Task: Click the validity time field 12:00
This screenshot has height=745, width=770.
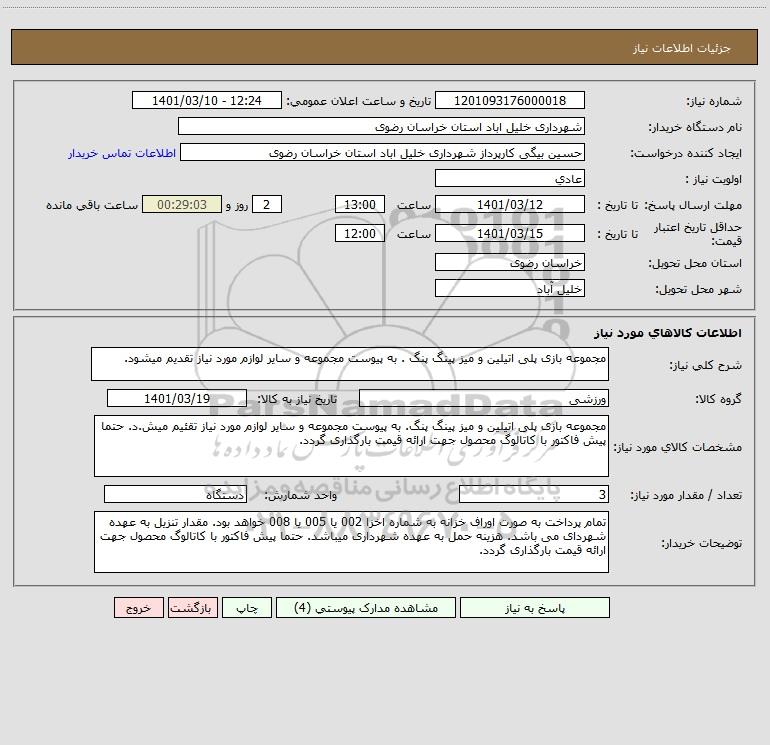Action: tap(359, 233)
